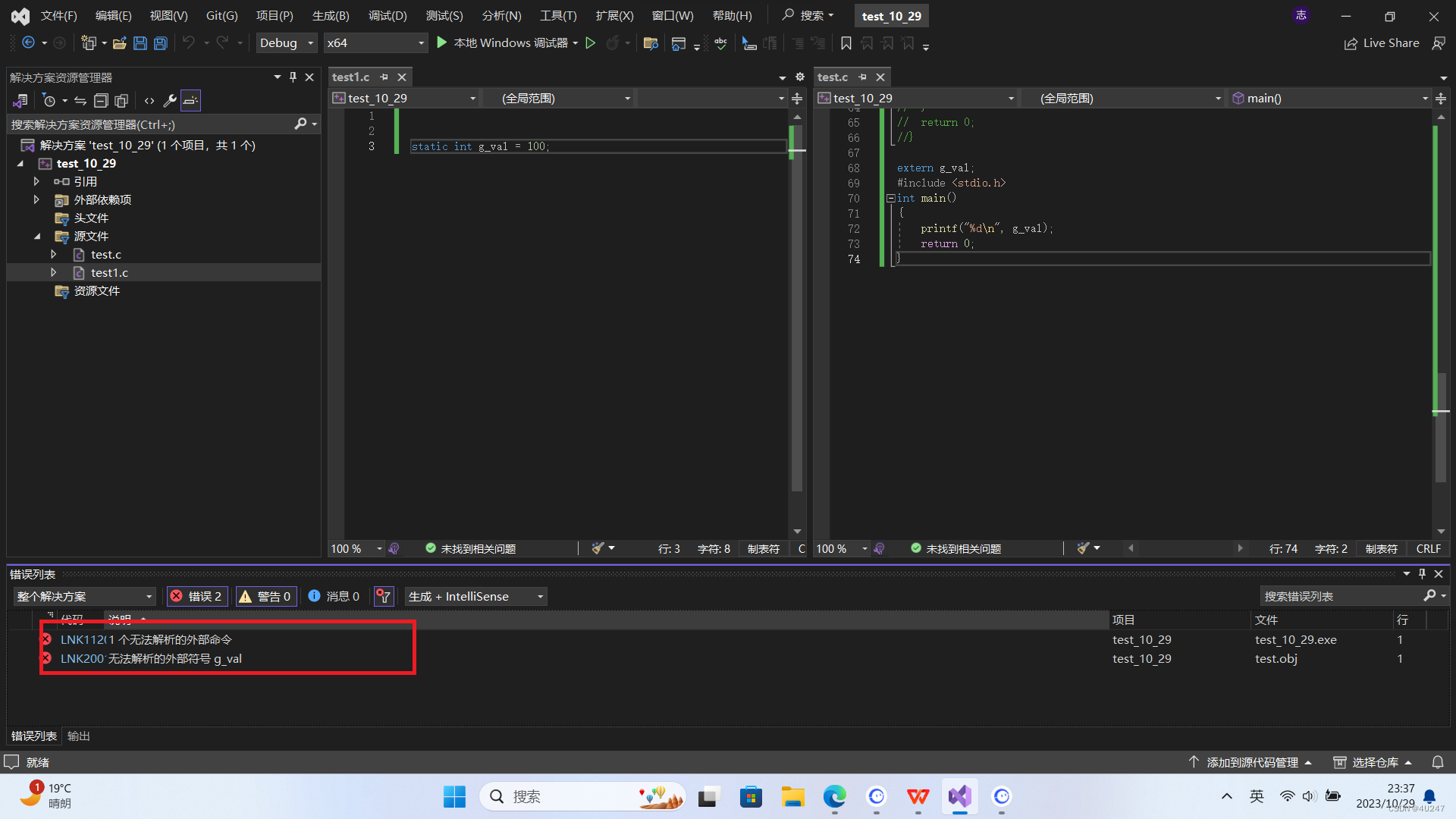Image resolution: width=1456 pixels, height=819 pixels.
Task: Open Microsoft Edge from the taskbar
Action: [x=834, y=796]
